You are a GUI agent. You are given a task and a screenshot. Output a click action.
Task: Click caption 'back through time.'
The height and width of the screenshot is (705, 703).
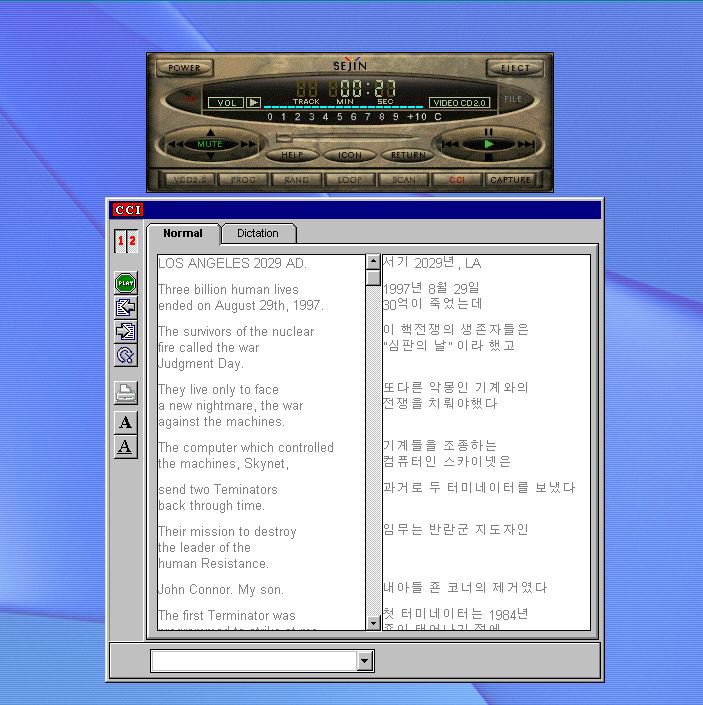[211, 505]
